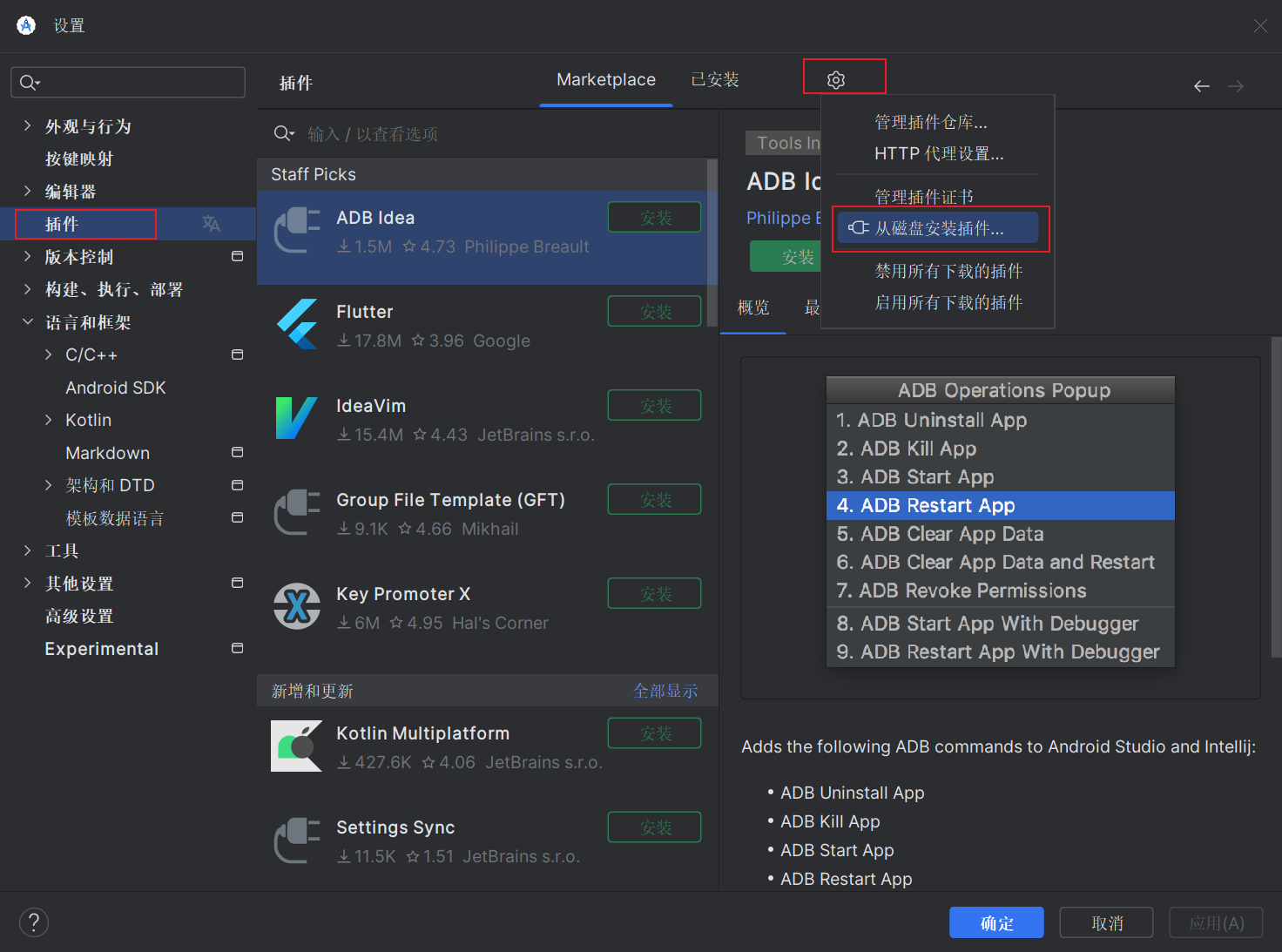Click the IdeaVim plugin logo icon
Screen dimensions: 1282x952
pyautogui.click(x=297, y=418)
